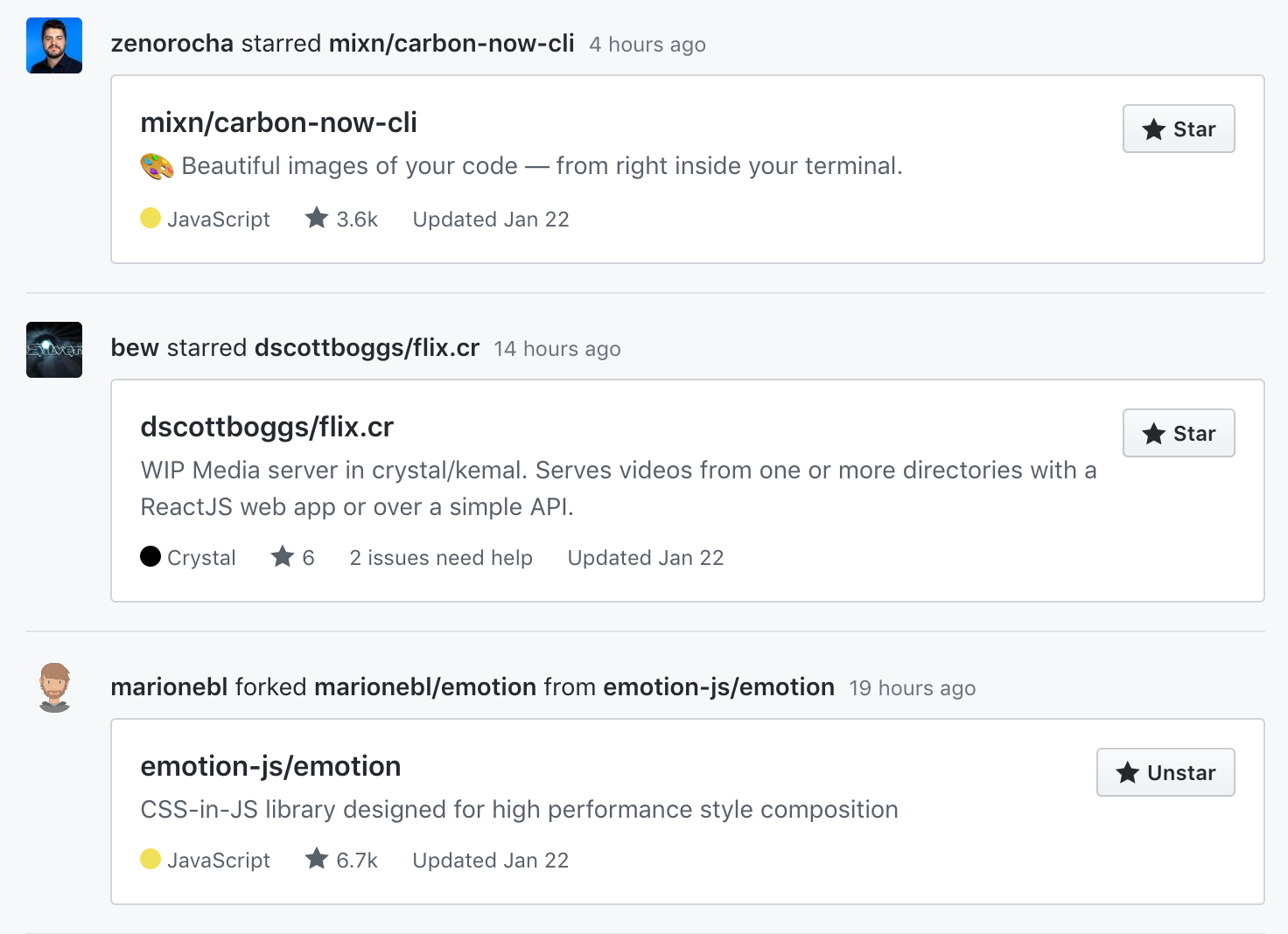Click 'Updated Jan 22' on flix.cr card
Screen dimensions: 1288x934
(x=646, y=558)
